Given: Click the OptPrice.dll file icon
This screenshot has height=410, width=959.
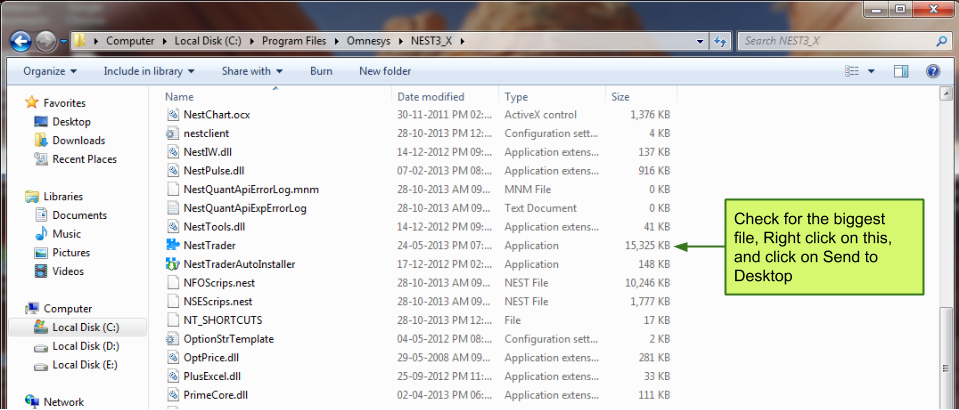Looking at the screenshot, I should click(x=172, y=357).
